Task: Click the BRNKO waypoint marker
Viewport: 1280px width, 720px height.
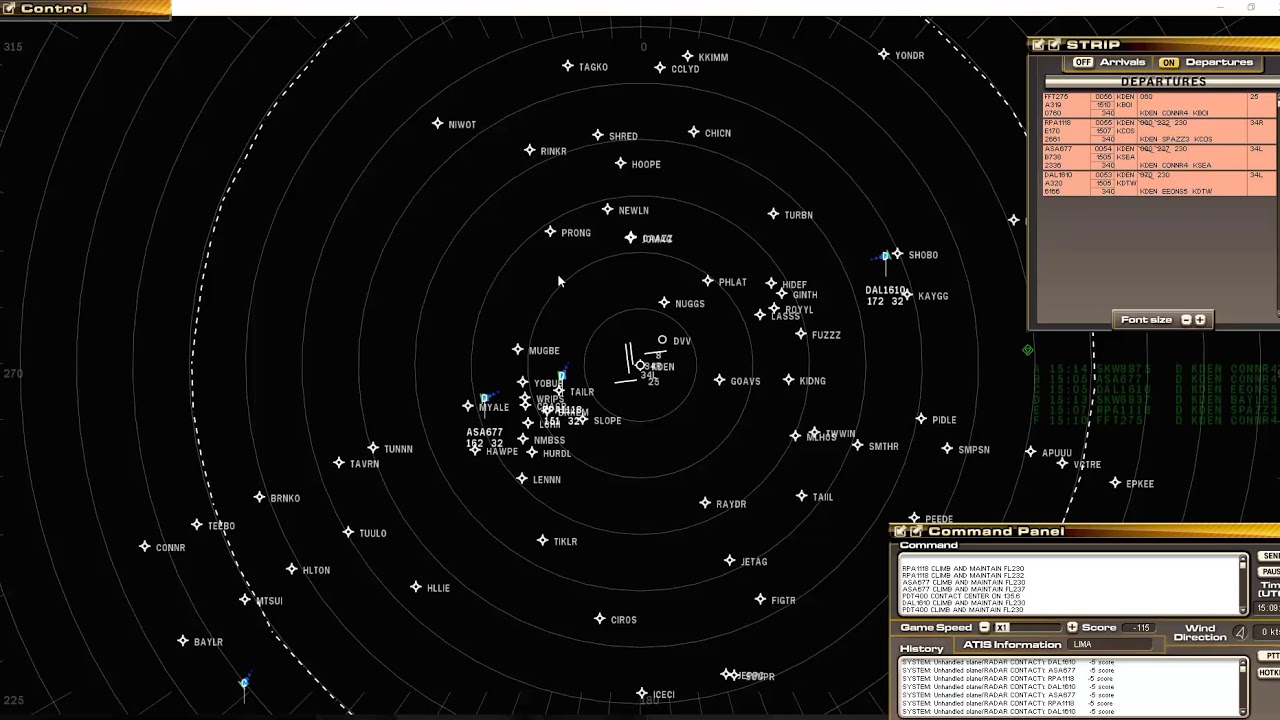Action: (260, 497)
